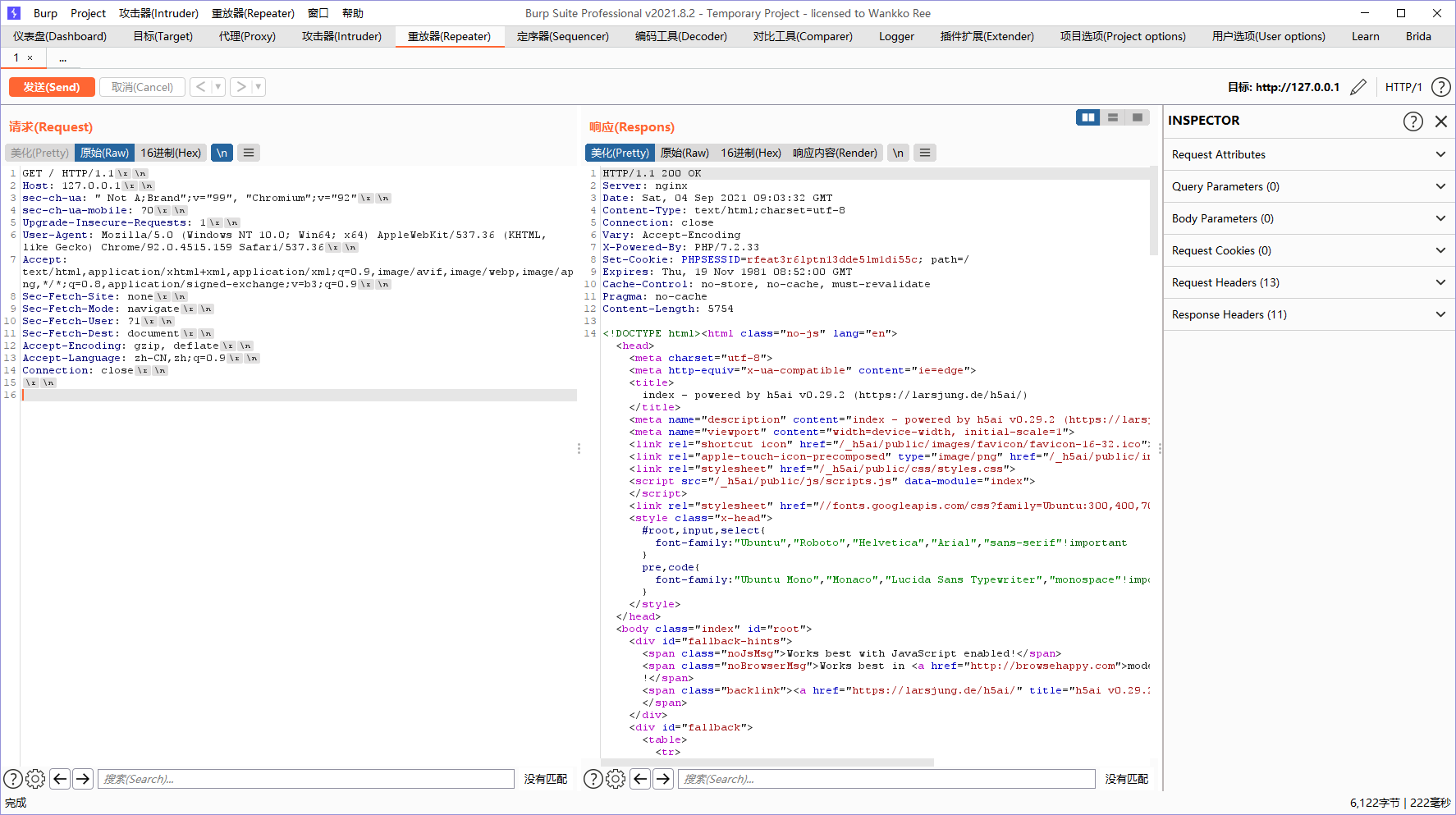This screenshot has height=815, width=1456.
Task: Go to previous request search match
Action: coord(60,779)
